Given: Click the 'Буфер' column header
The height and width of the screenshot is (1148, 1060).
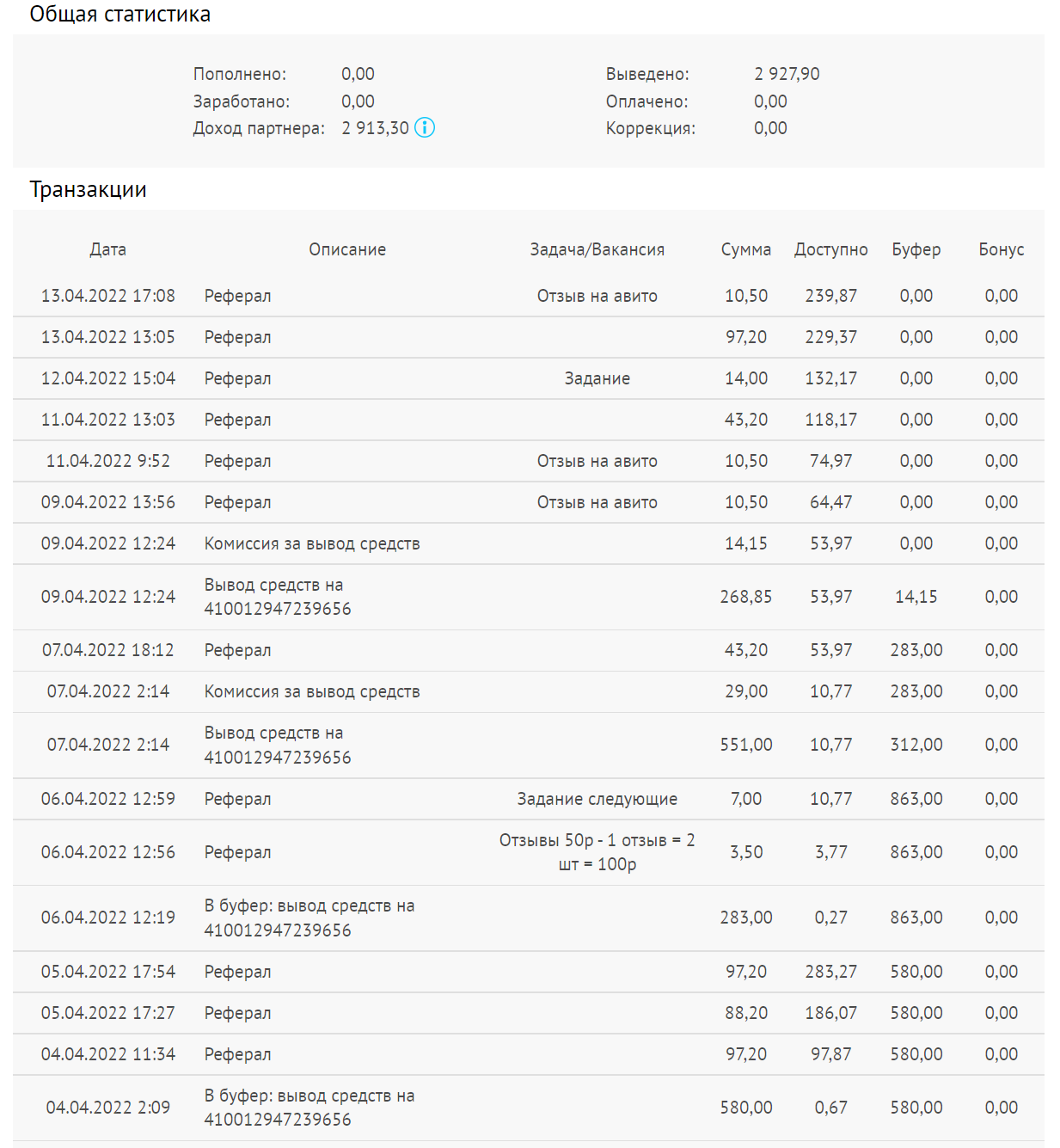Looking at the screenshot, I should (916, 249).
